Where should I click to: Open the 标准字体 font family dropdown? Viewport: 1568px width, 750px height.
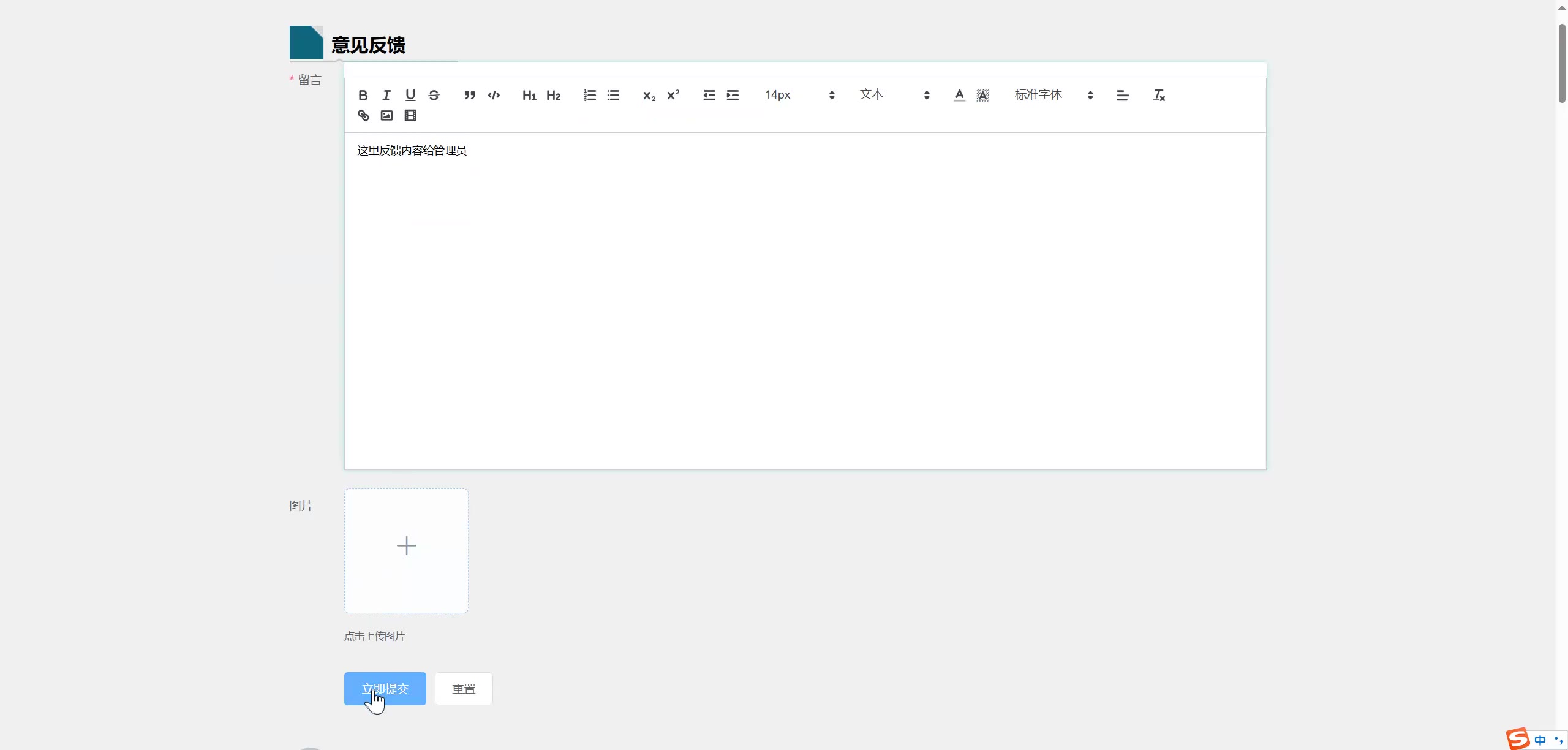point(1053,95)
